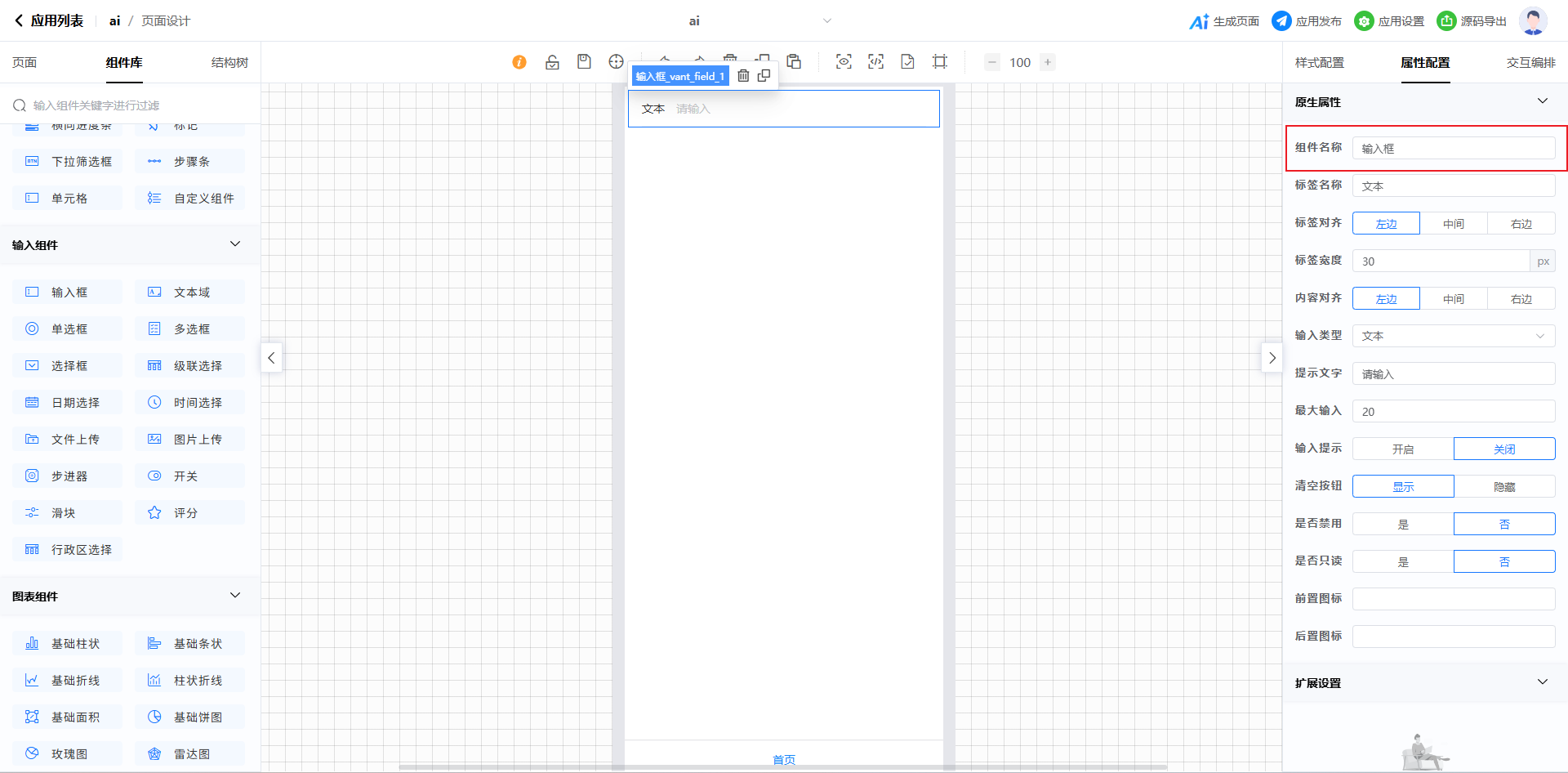Click the crosshair target icon in toolbar

coord(616,62)
